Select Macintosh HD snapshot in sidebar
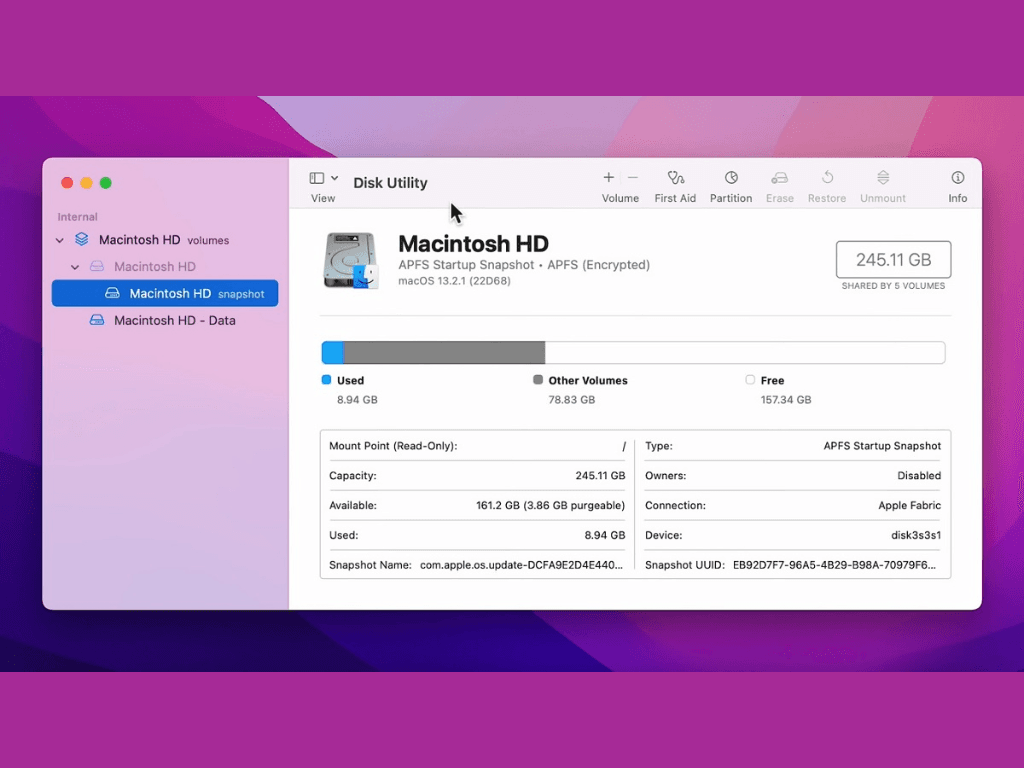Screen dimensions: 1024x768 click(170, 294)
